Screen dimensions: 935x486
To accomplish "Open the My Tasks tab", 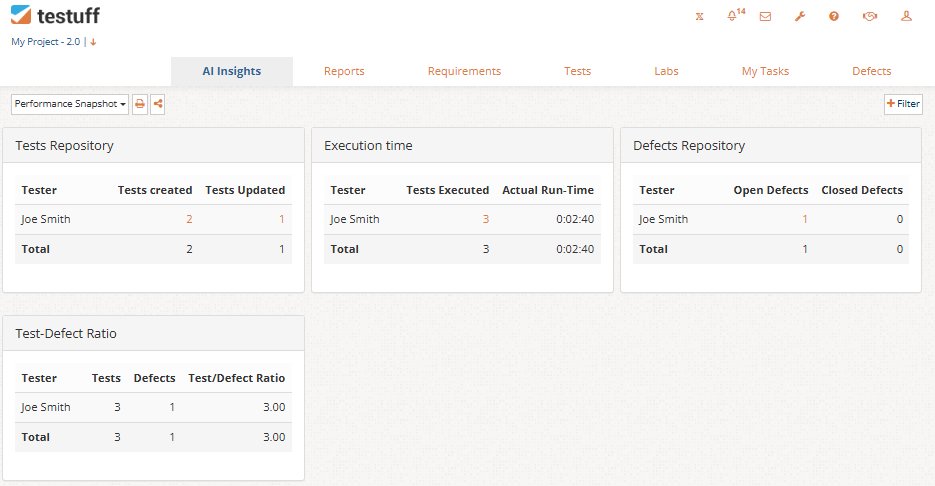I will click(765, 71).
